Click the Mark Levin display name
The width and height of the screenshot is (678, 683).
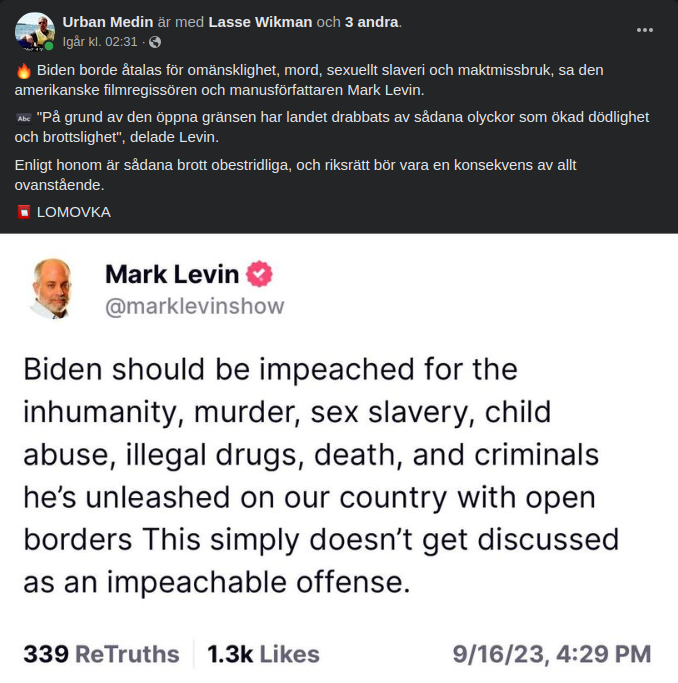172,274
